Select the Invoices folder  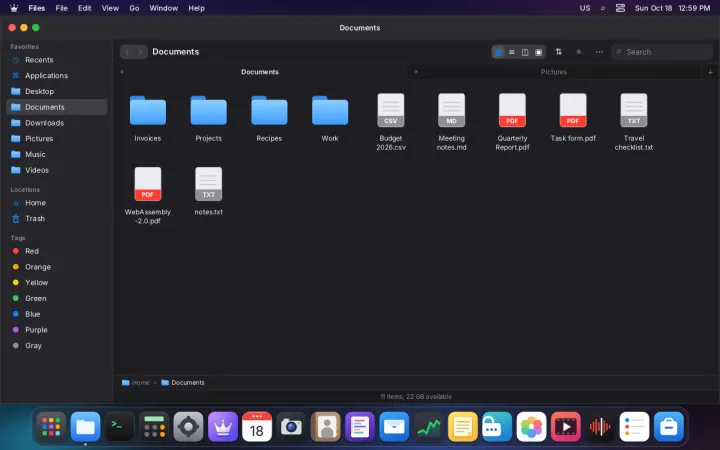147,118
